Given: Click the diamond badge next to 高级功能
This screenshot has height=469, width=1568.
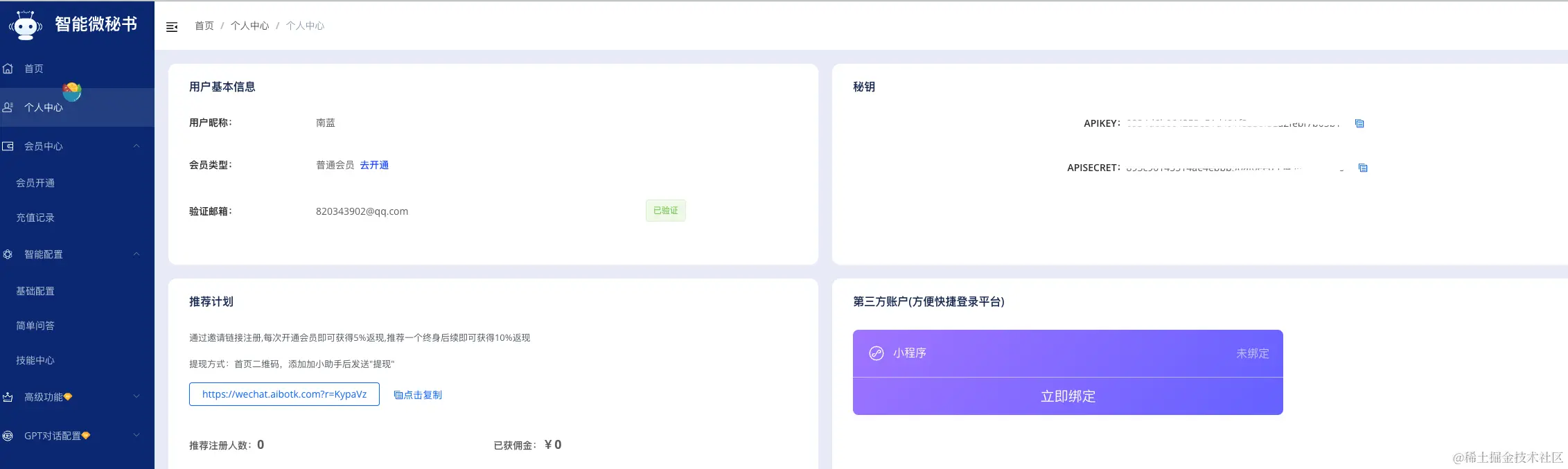Looking at the screenshot, I should [x=68, y=397].
